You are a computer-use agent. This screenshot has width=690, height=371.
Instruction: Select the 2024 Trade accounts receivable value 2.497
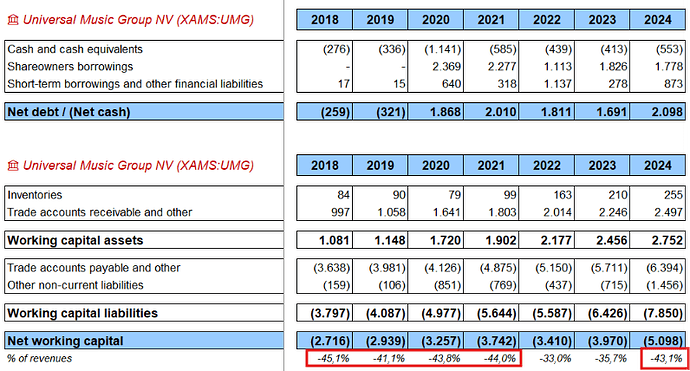668,212
